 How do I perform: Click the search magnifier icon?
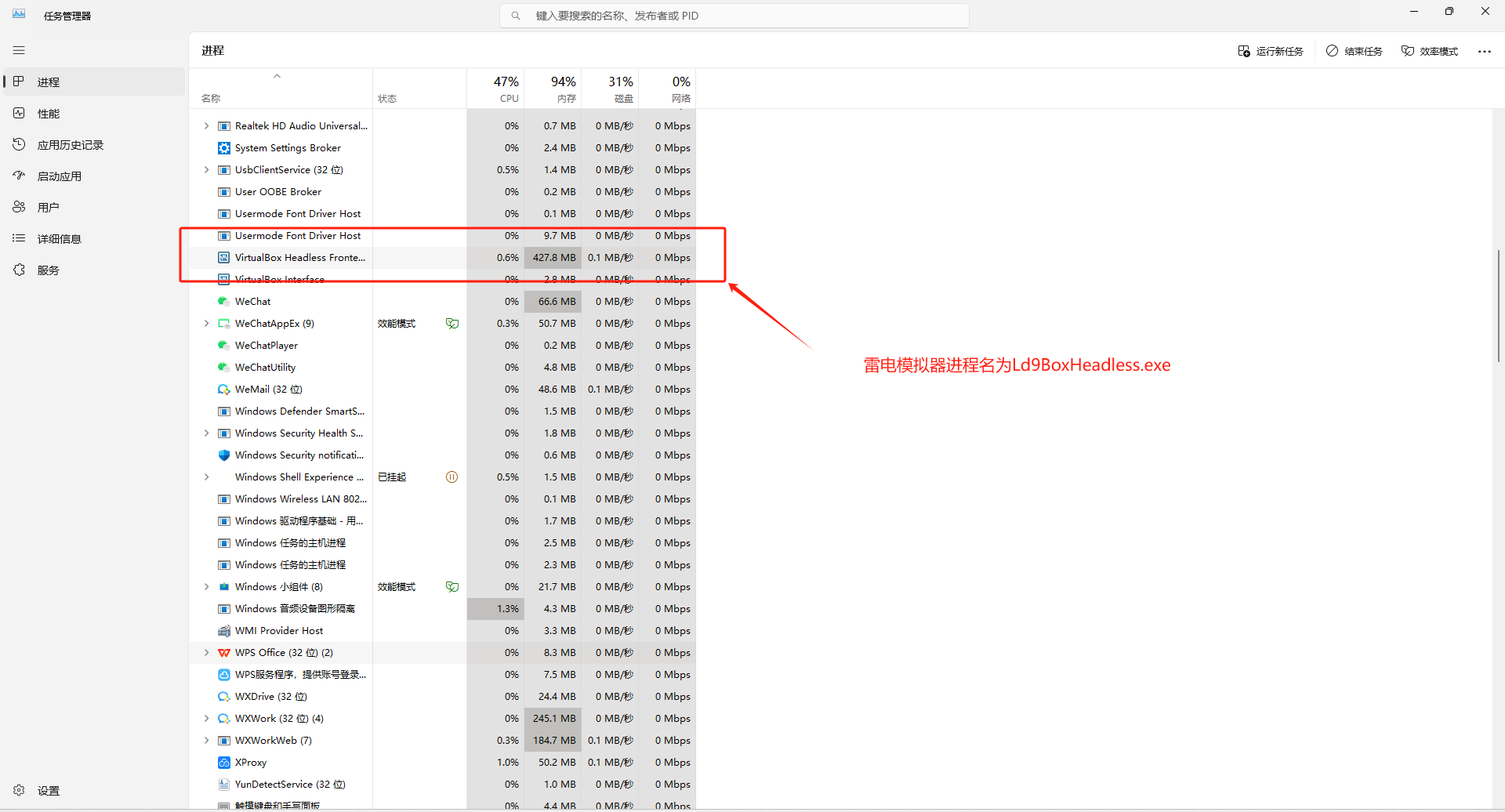point(516,16)
